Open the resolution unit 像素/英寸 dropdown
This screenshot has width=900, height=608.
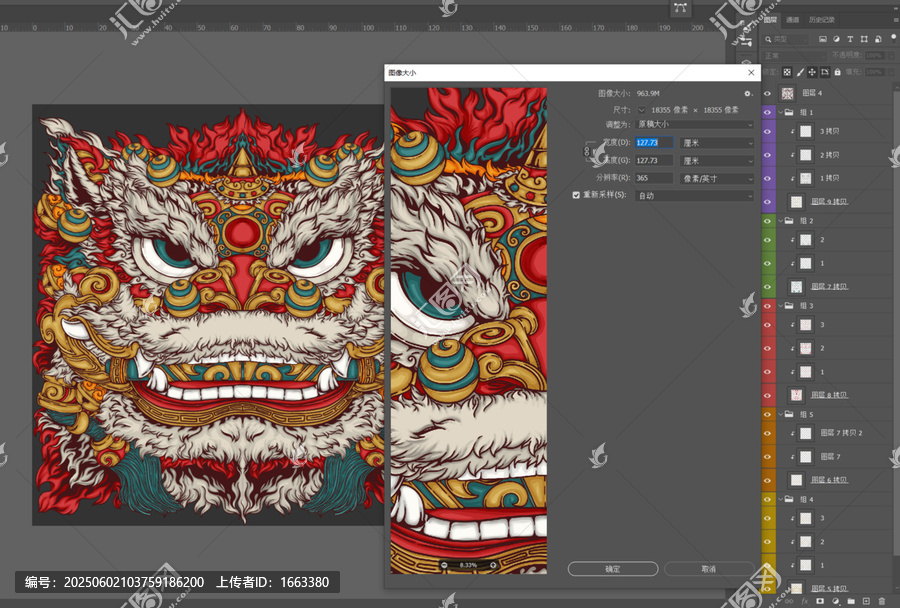click(717, 179)
